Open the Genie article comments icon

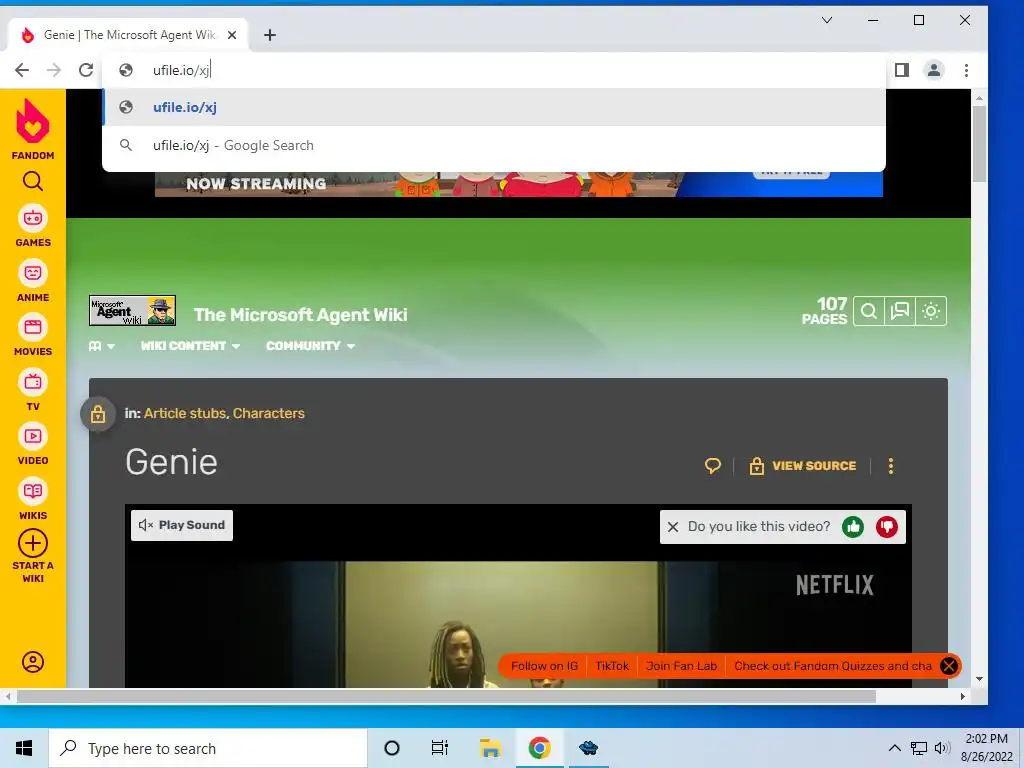click(712, 466)
